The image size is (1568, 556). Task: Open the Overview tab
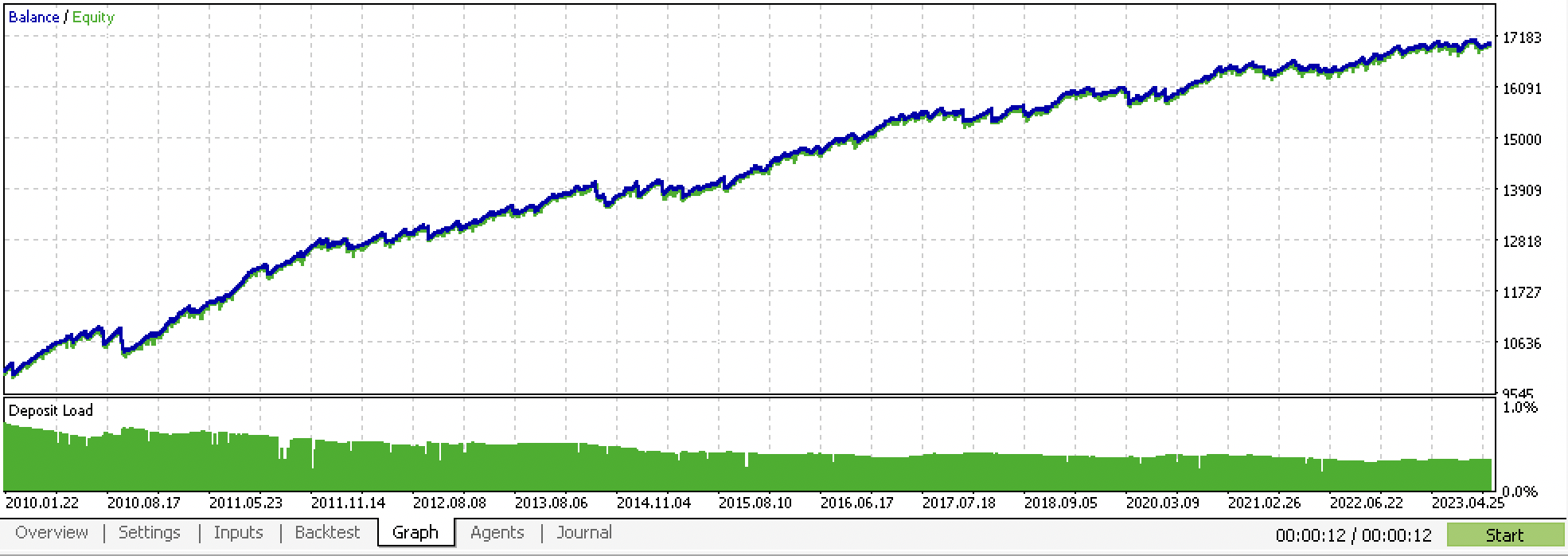[x=52, y=533]
